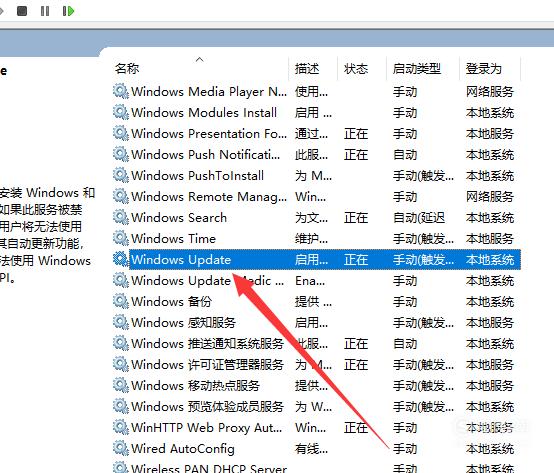
Task: Click 本地服务 login of Windows Presentation Fo...
Action: pyautogui.click(x=490, y=134)
